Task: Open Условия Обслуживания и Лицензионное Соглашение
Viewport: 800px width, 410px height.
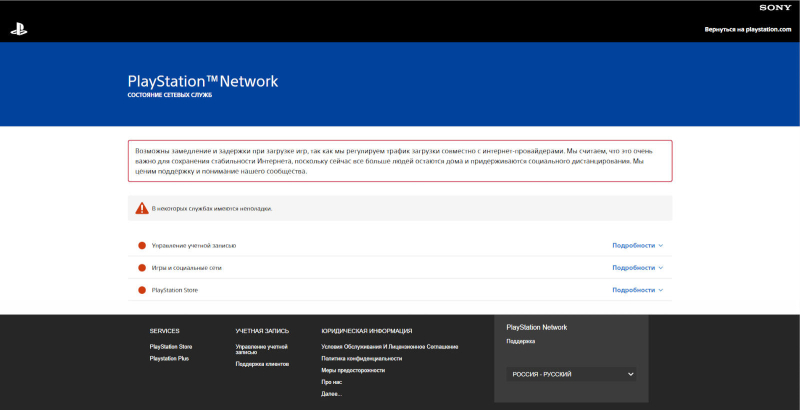Action: [x=389, y=346]
